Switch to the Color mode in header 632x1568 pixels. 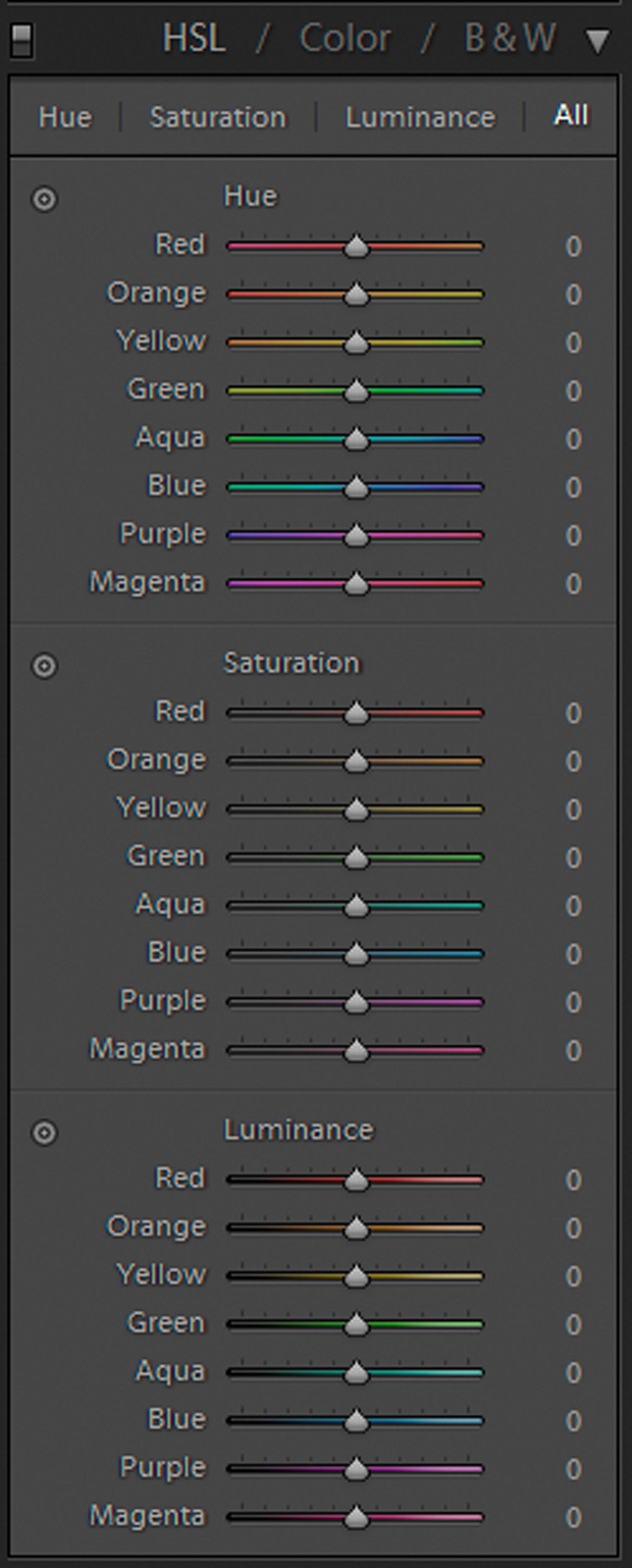(345, 39)
